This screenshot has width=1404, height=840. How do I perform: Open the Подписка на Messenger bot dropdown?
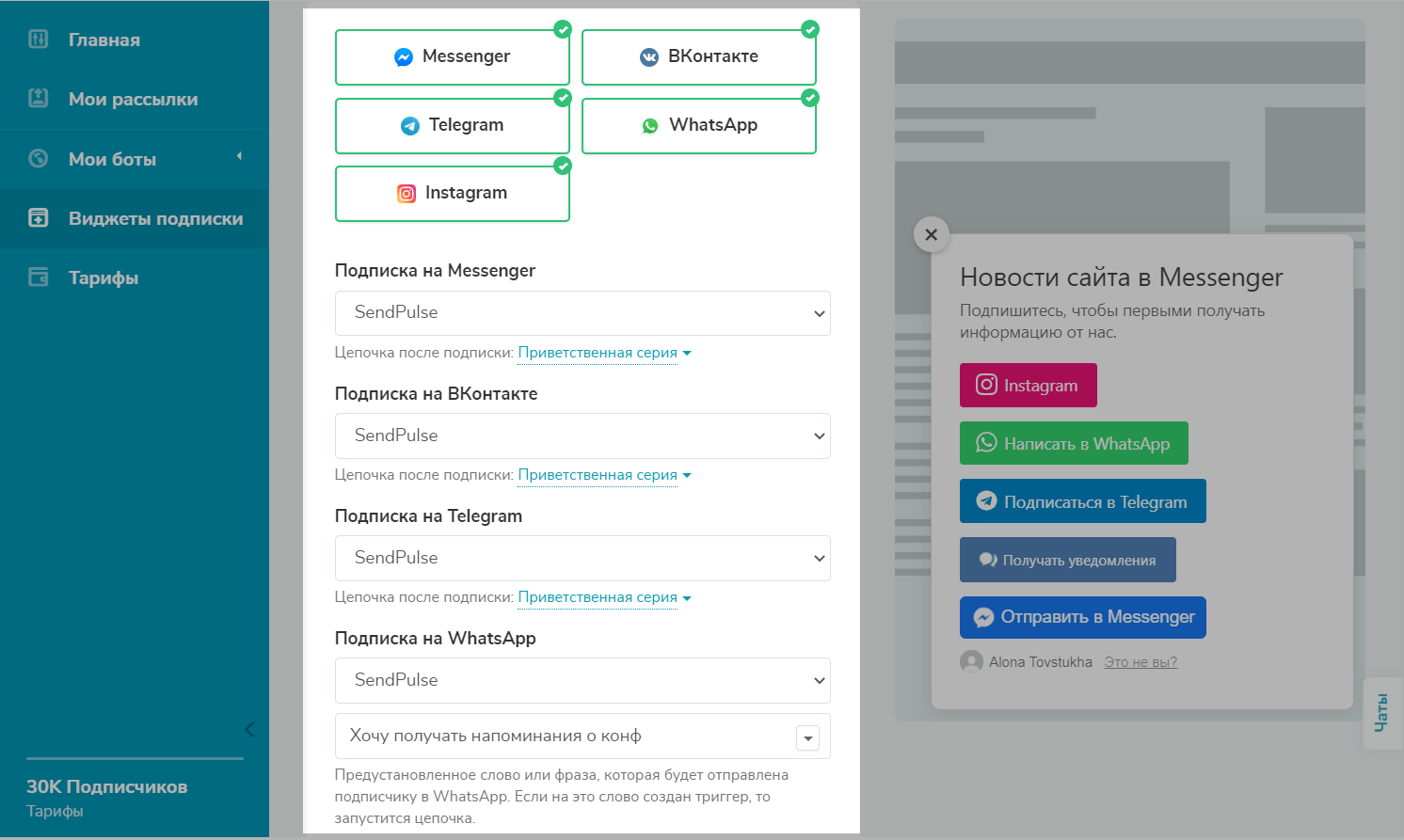pos(582,313)
